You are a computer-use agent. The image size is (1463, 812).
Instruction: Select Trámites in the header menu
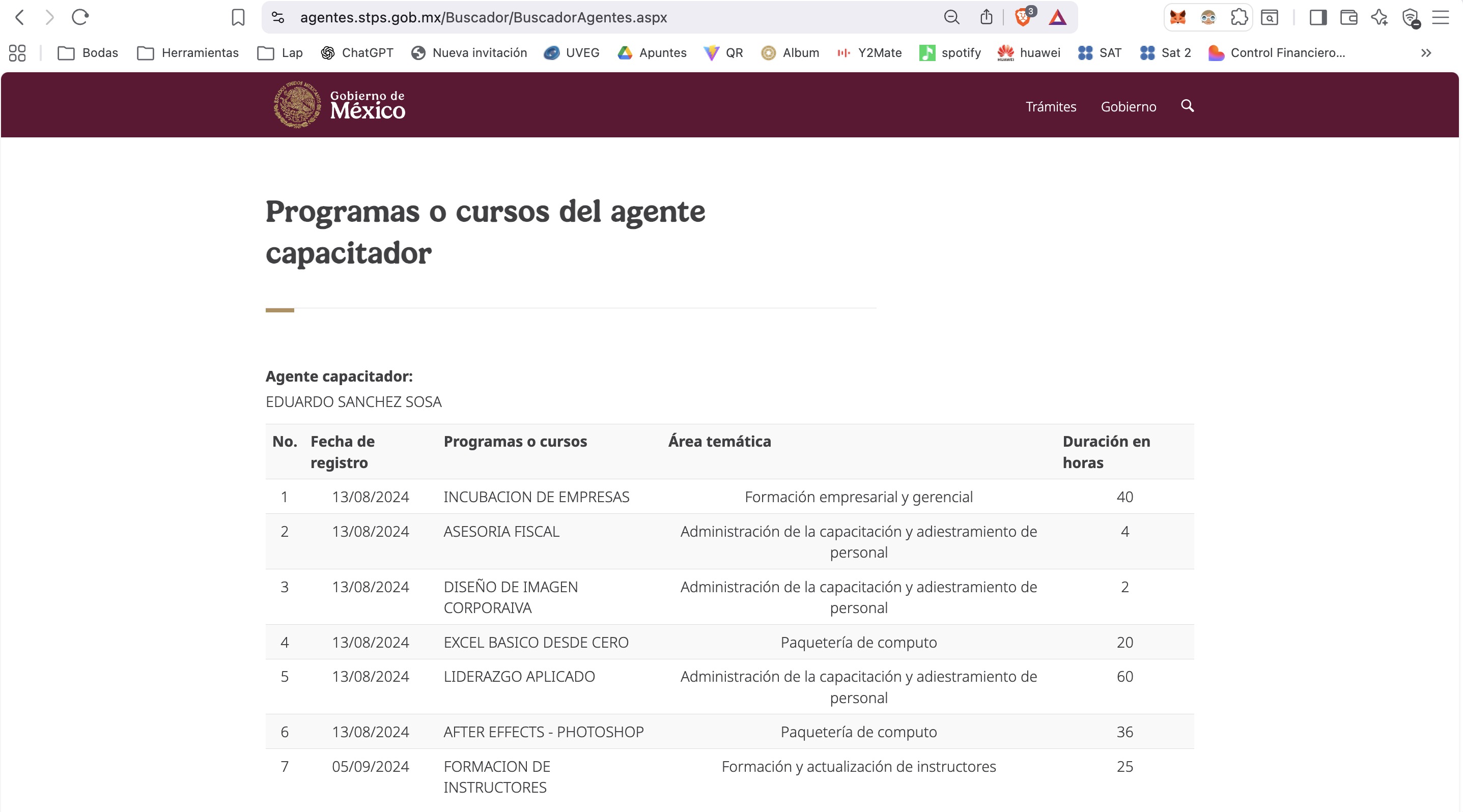point(1051,107)
